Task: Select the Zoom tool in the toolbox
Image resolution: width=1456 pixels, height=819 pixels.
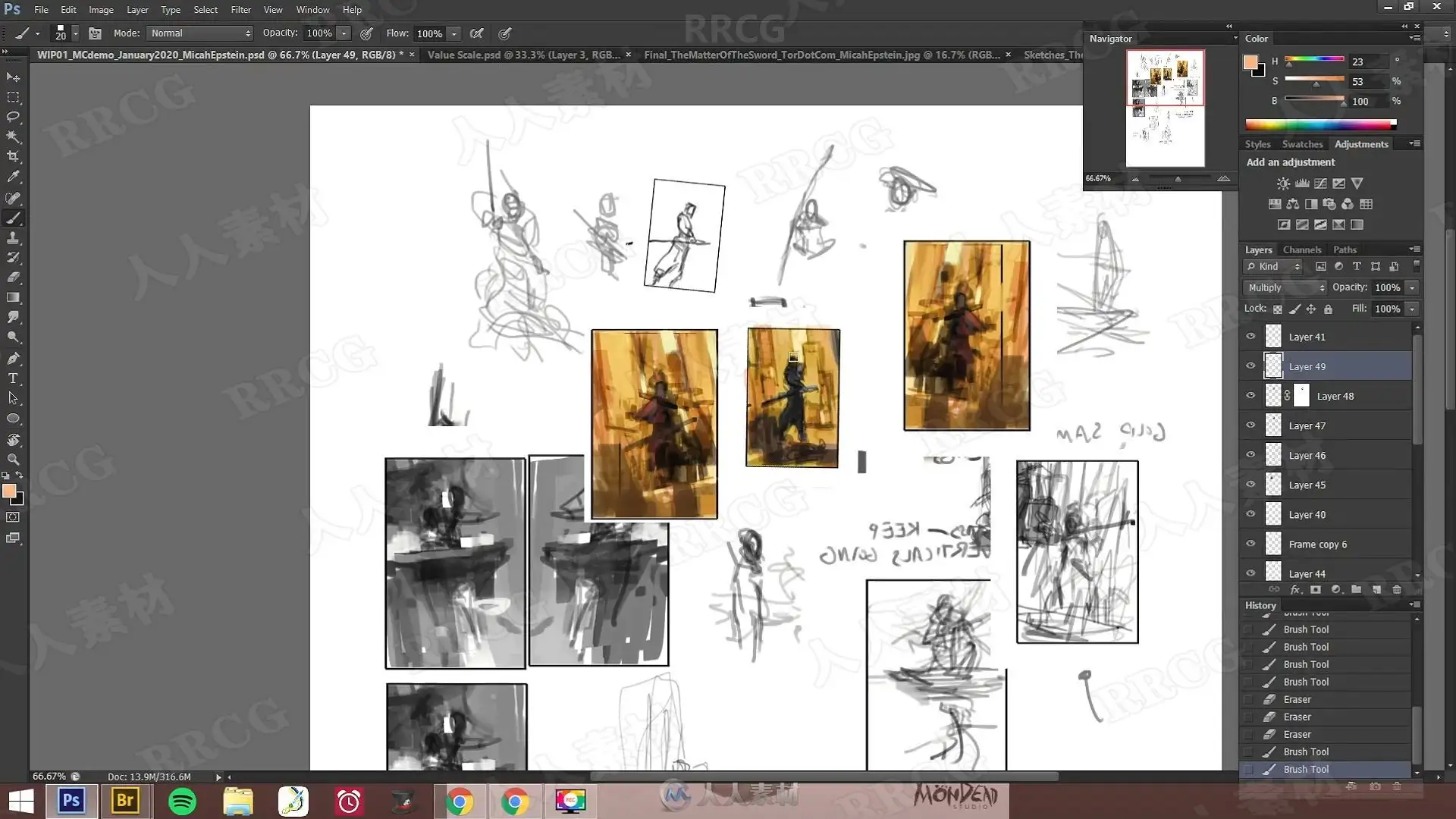Action: (13, 459)
